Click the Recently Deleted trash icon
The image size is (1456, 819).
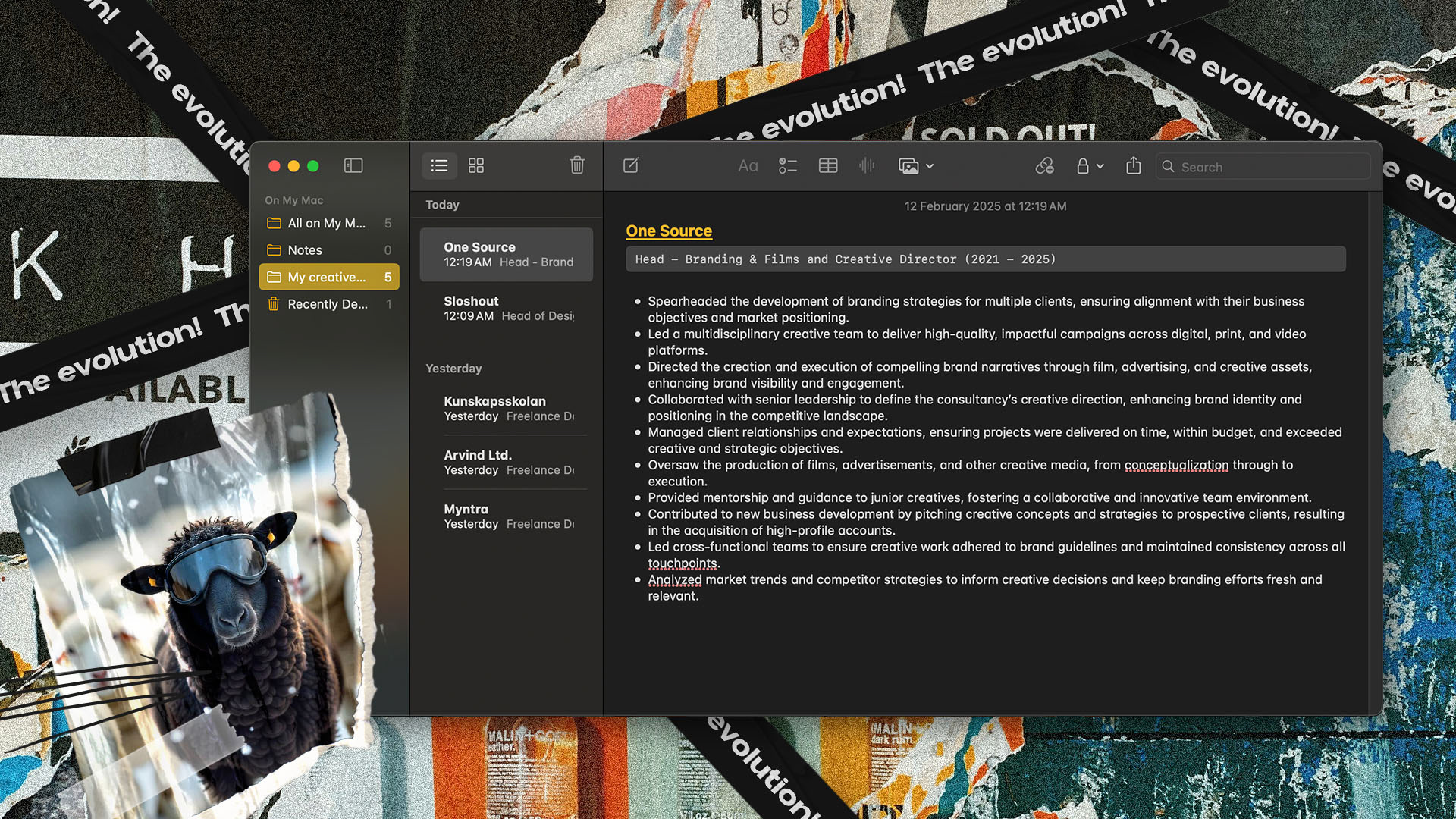(x=274, y=304)
